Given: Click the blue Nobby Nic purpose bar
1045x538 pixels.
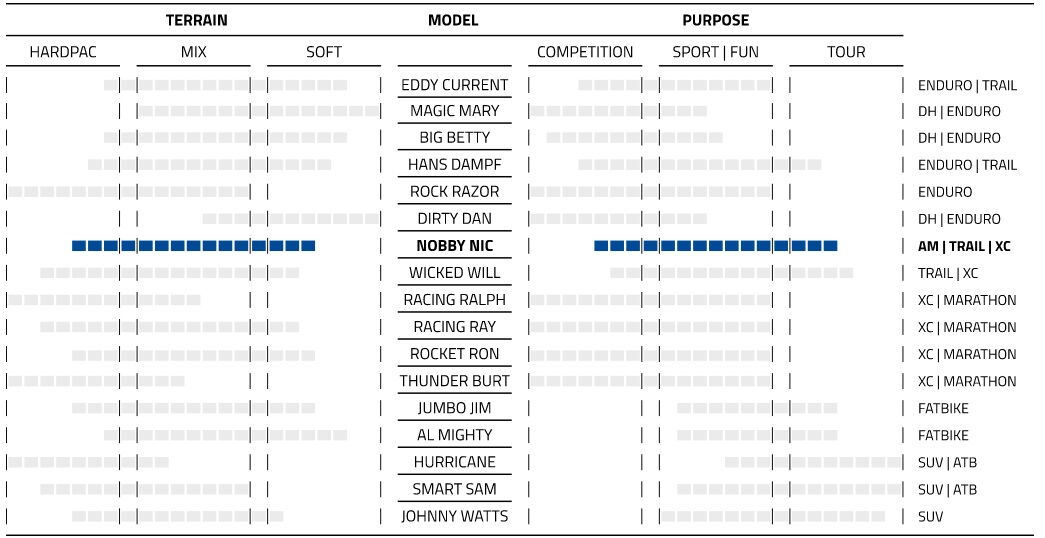Looking at the screenshot, I should (716, 246).
